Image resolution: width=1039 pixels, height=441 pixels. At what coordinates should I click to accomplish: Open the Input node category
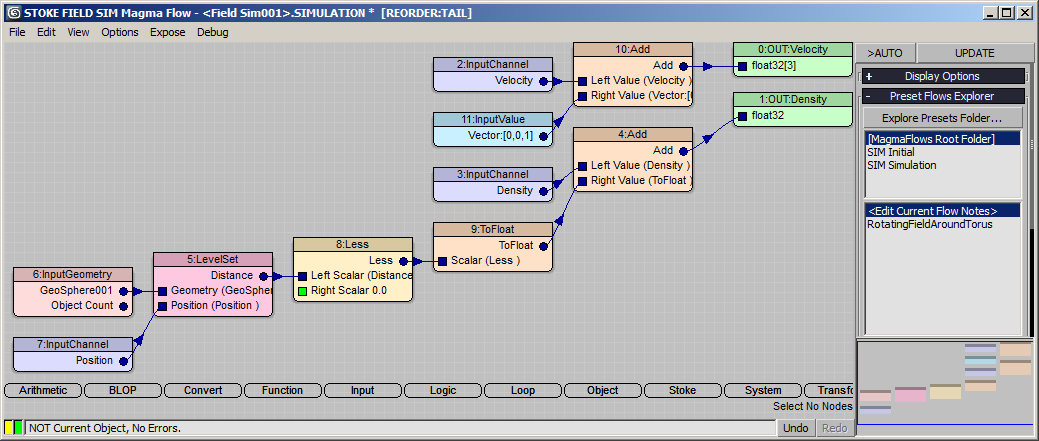[x=362, y=391]
